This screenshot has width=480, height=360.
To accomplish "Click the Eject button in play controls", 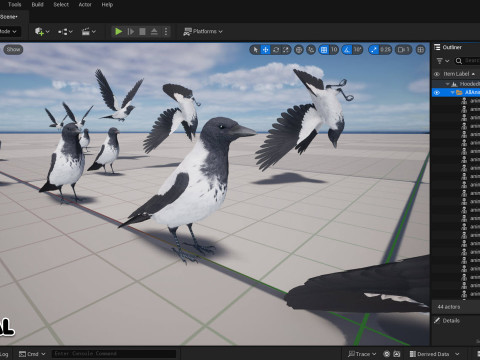I will tap(154, 31).
